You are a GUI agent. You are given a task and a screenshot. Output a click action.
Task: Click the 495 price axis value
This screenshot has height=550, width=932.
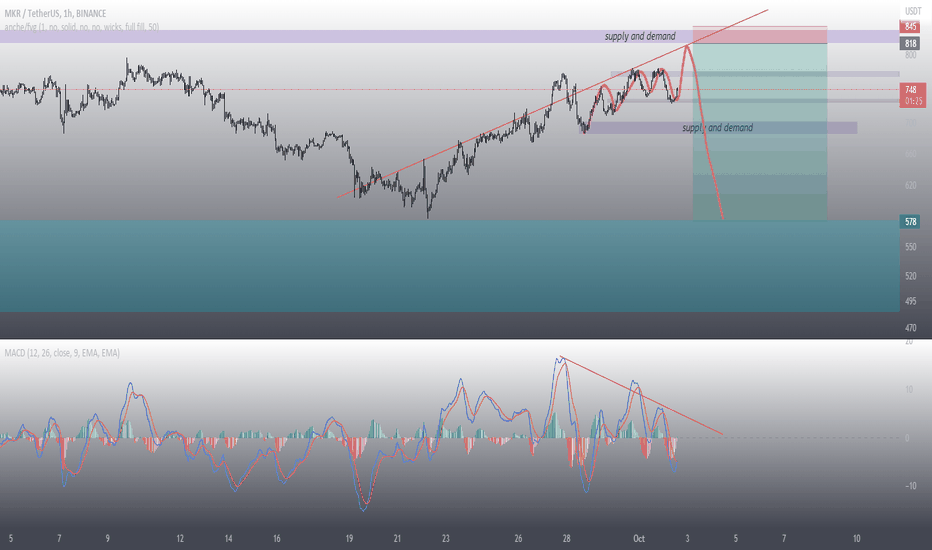(911, 301)
